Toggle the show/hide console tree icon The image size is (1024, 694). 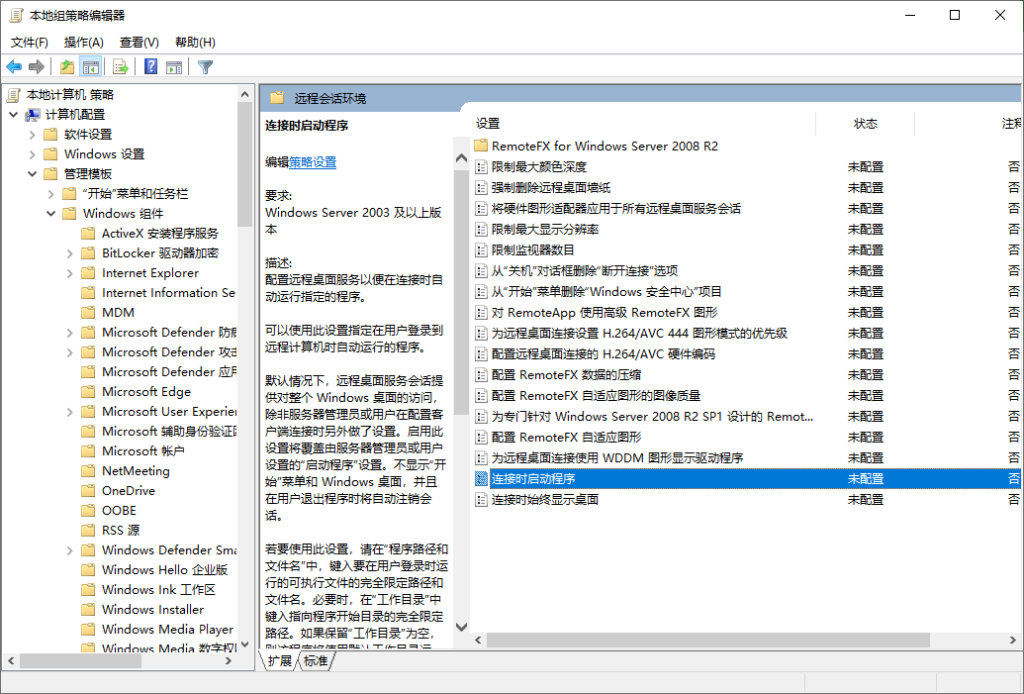click(91, 67)
